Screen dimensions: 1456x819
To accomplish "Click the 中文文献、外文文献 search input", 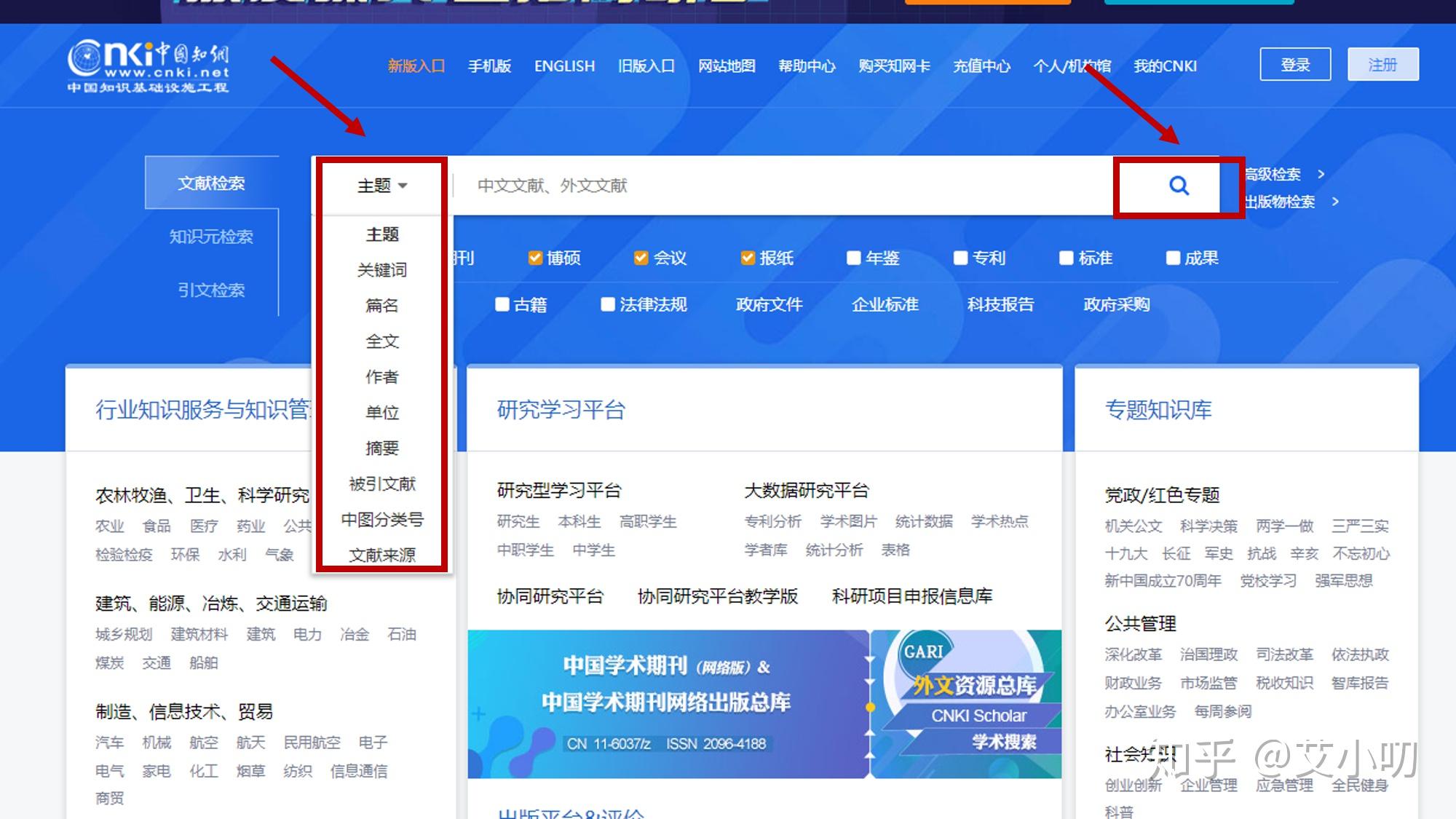I will tap(783, 186).
